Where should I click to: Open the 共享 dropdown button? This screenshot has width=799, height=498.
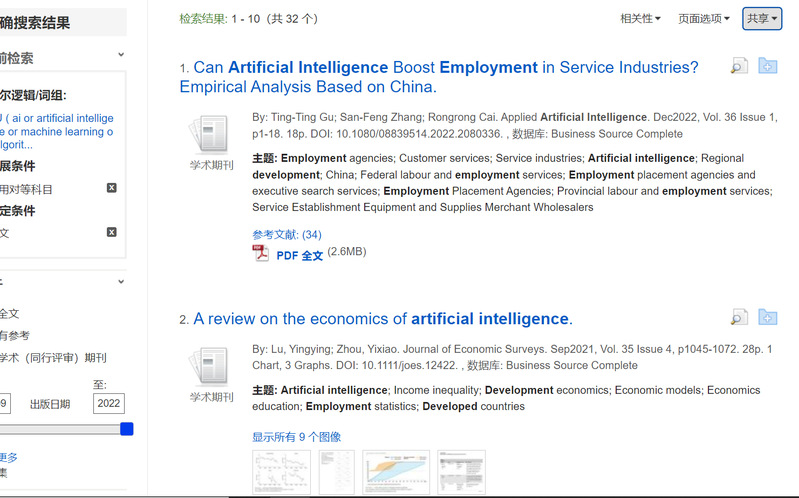[x=762, y=19]
